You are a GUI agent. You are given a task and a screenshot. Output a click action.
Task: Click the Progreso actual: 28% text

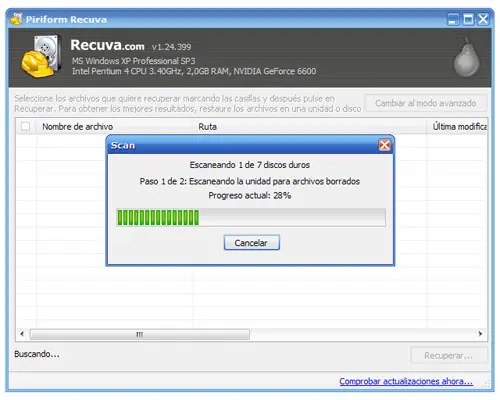point(250,195)
